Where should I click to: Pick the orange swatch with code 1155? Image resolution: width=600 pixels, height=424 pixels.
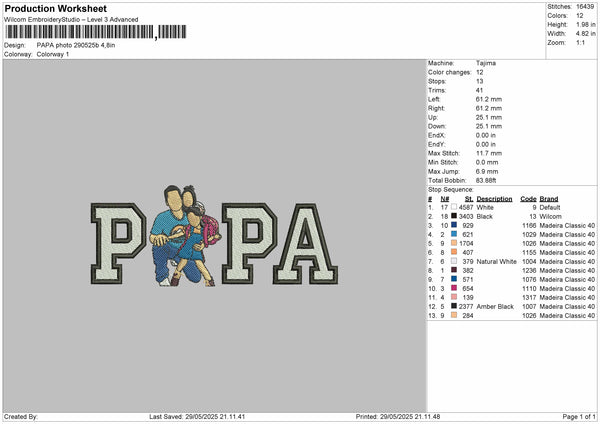pyautogui.click(x=454, y=252)
